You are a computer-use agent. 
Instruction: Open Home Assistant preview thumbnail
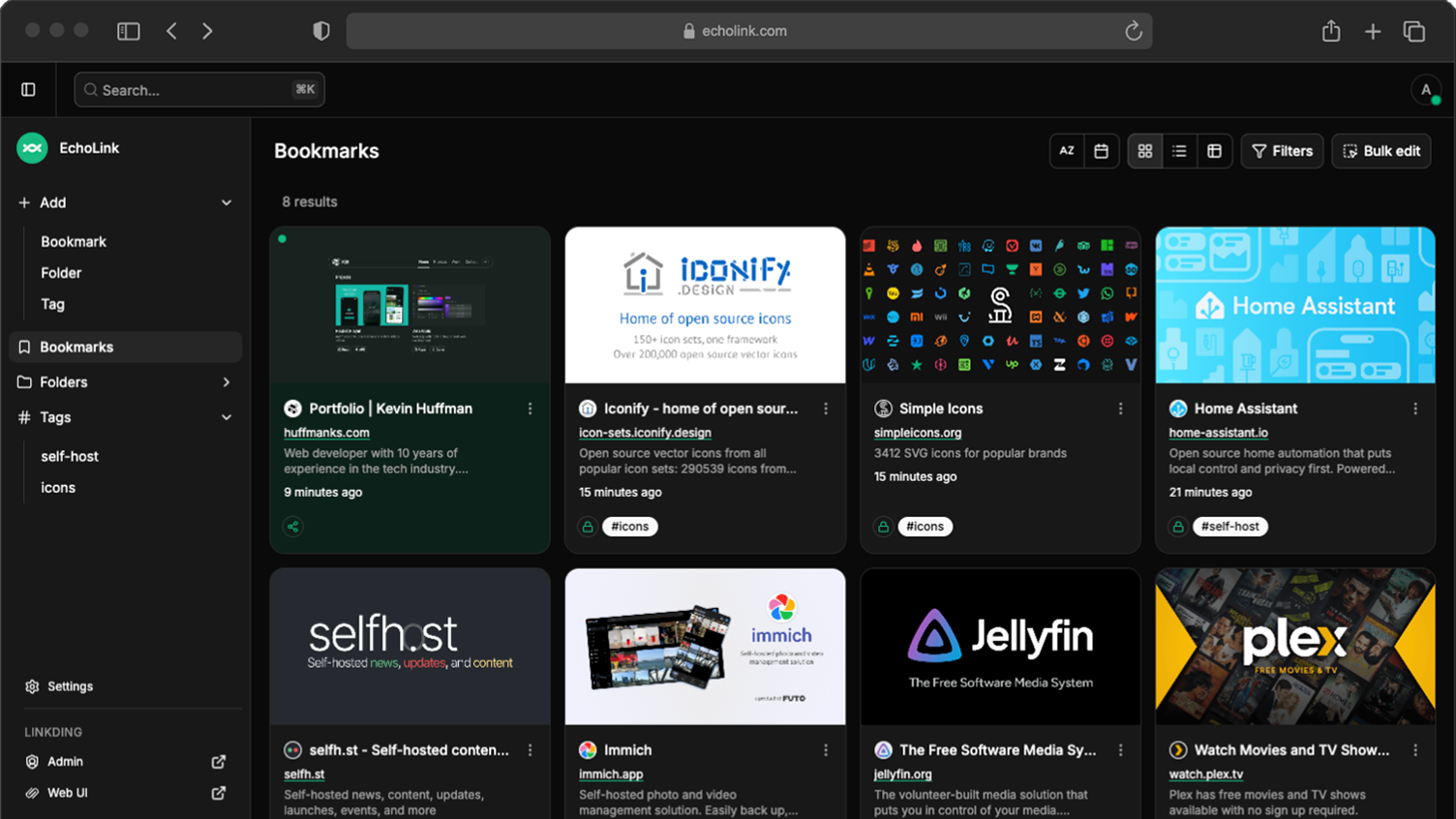pos(1295,305)
